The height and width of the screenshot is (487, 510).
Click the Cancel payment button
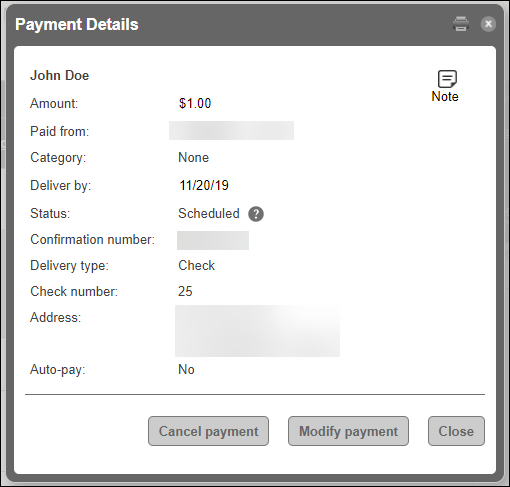click(208, 431)
